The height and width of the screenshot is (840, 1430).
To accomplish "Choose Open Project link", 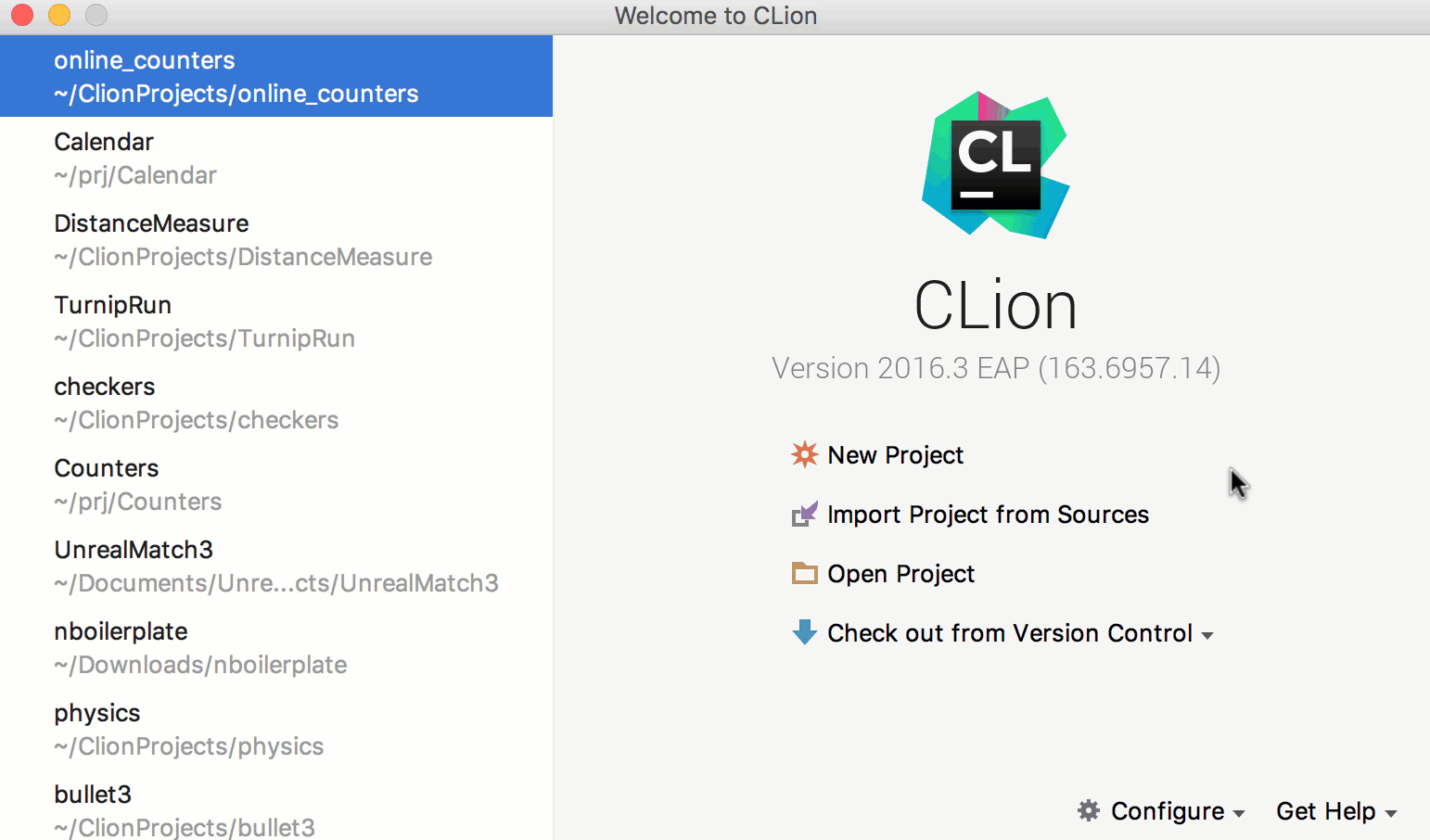I will coord(900,574).
